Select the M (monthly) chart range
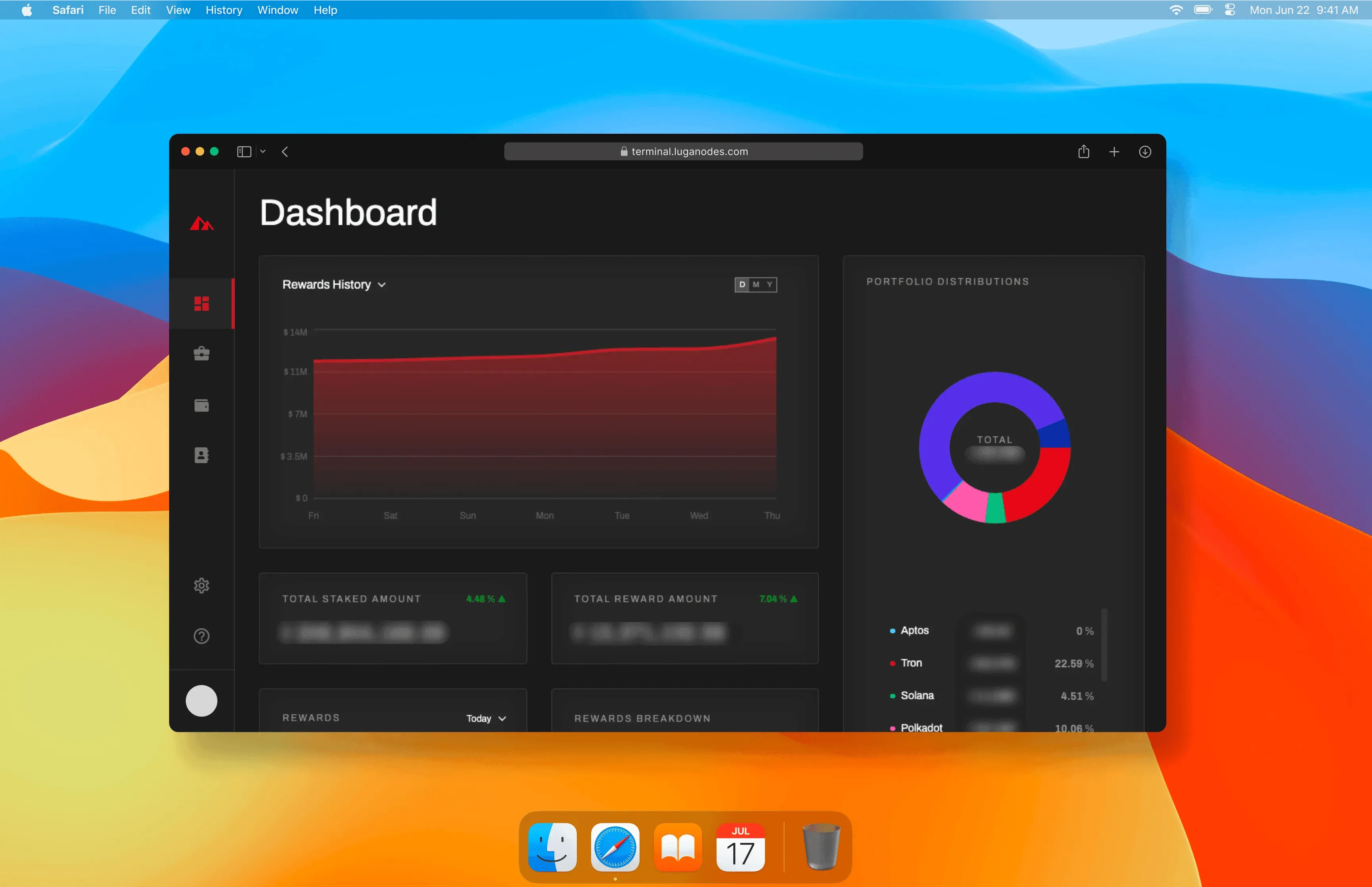This screenshot has height=887, width=1372. [x=756, y=285]
